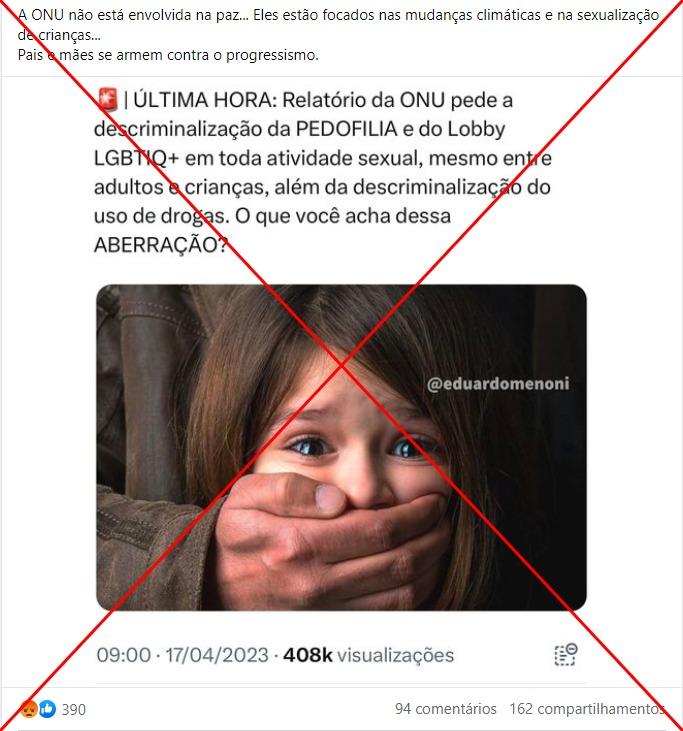
Task: Click the dashed list icon beside views
Action: [566, 655]
